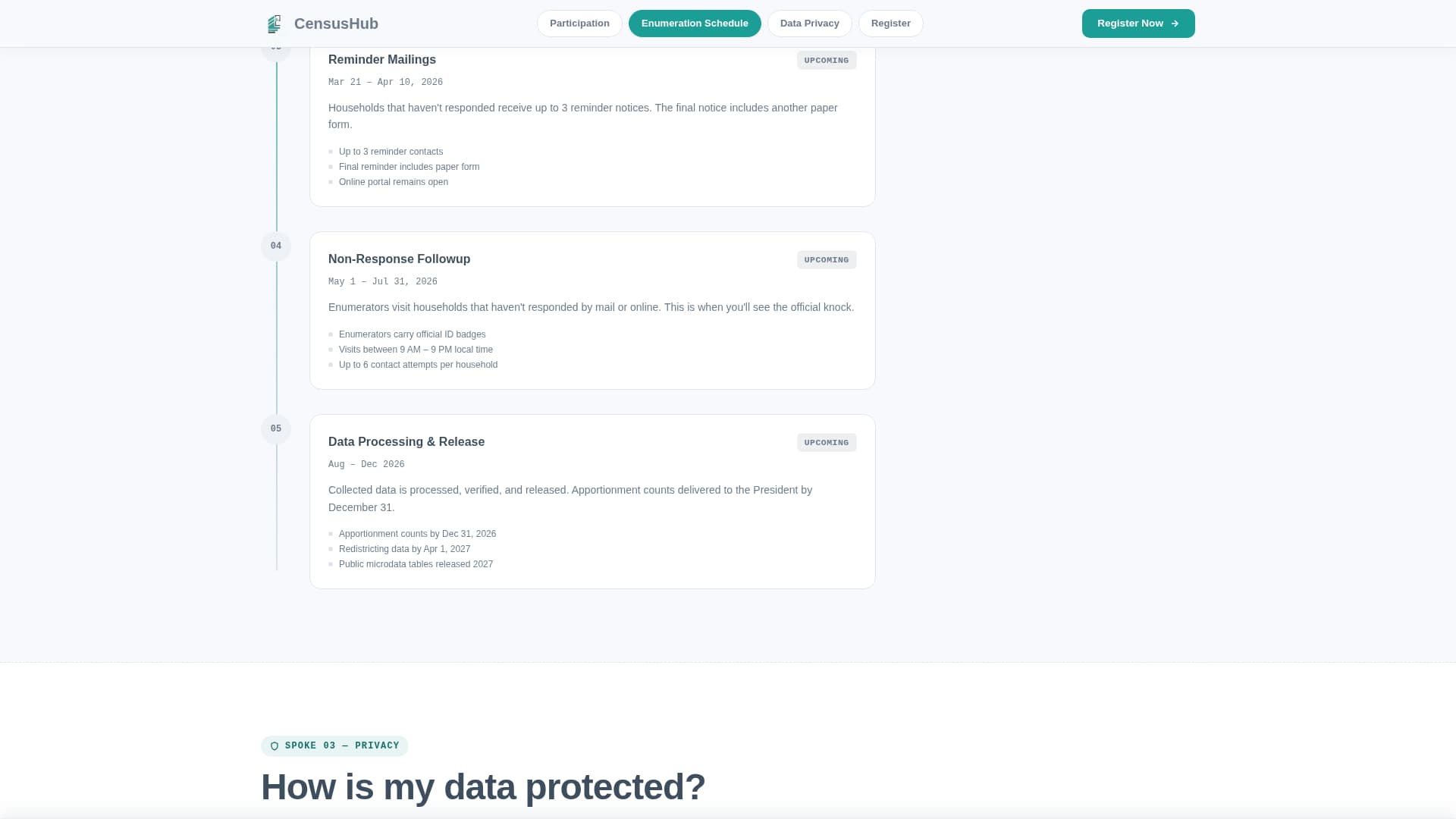
Task: Click 'Public microdata tables released 2027' bullet
Action: click(x=416, y=564)
